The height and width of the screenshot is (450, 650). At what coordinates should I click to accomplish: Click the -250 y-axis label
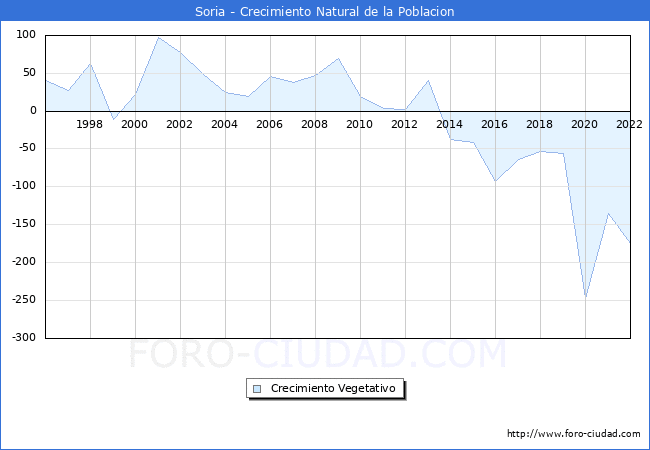(24, 299)
